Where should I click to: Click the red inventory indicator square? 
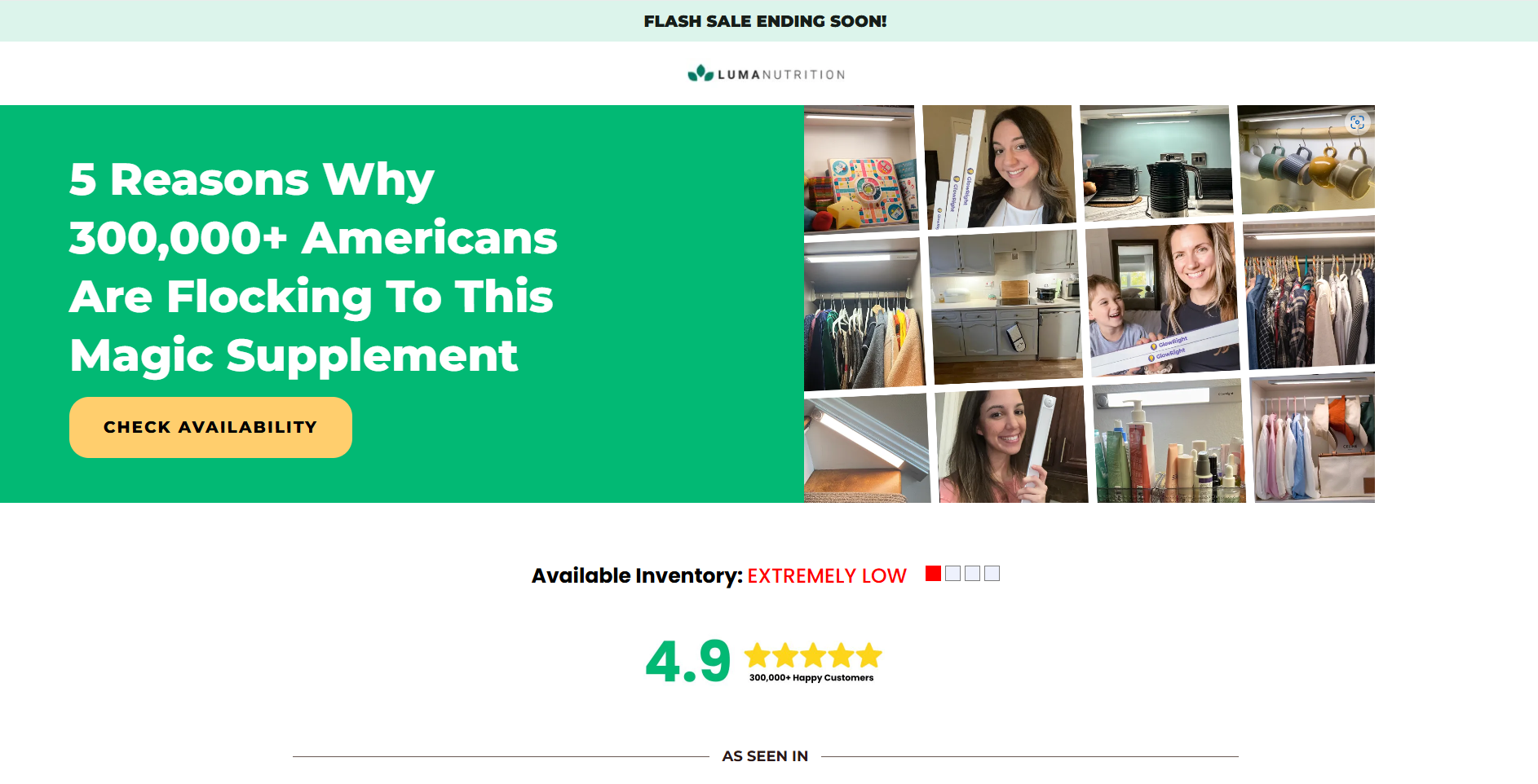point(934,574)
